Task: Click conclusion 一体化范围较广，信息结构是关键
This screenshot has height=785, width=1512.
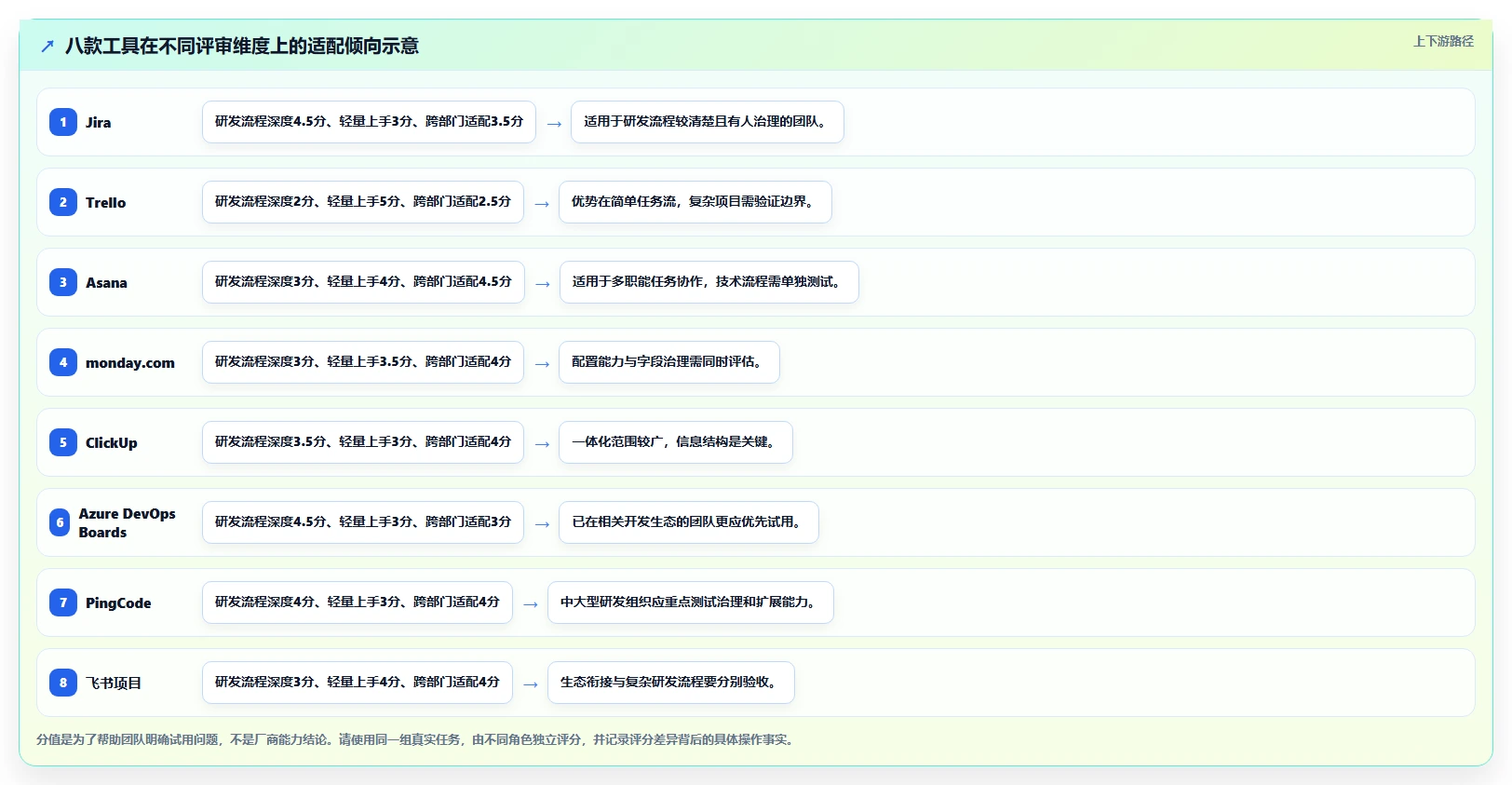Action: point(676,442)
